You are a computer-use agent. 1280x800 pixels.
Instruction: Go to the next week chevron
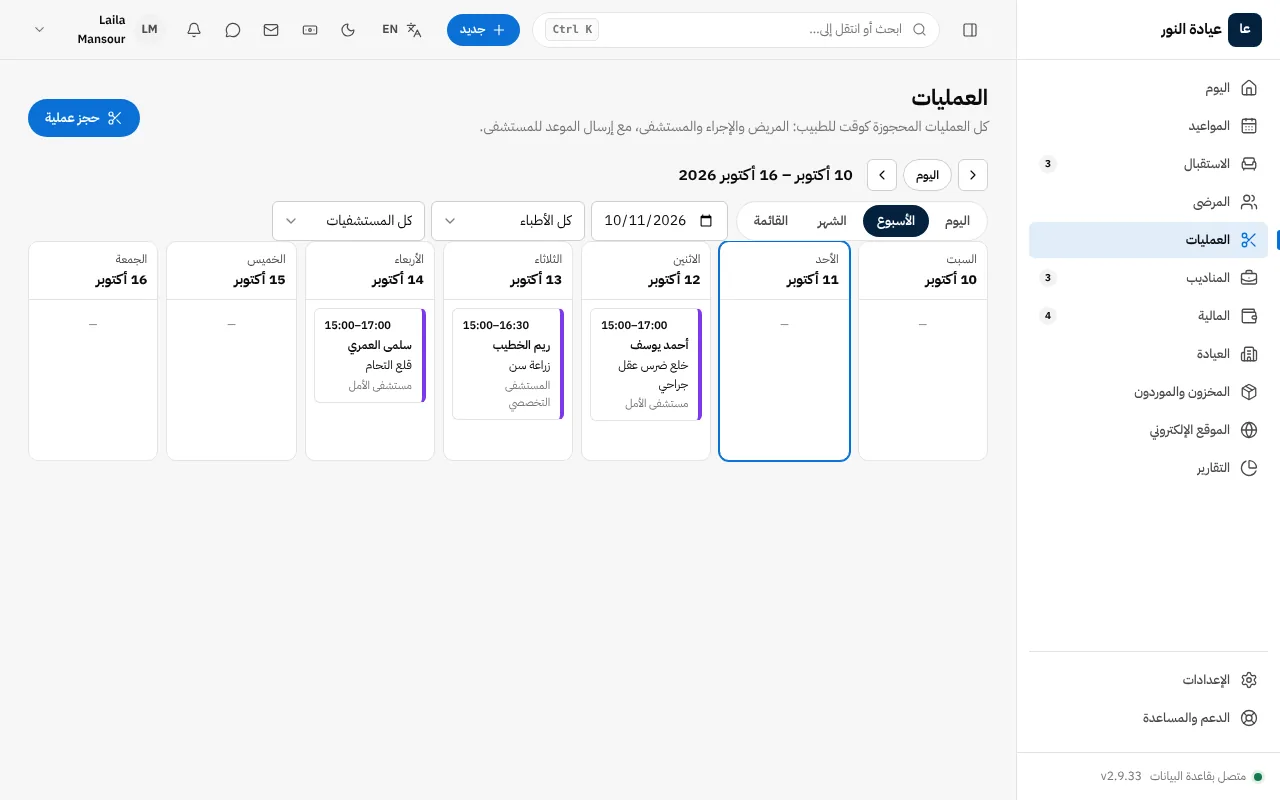(x=882, y=175)
